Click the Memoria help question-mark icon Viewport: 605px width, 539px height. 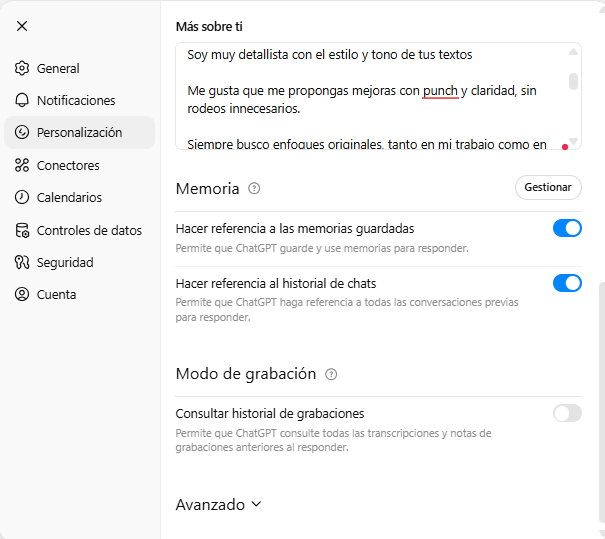(254, 188)
